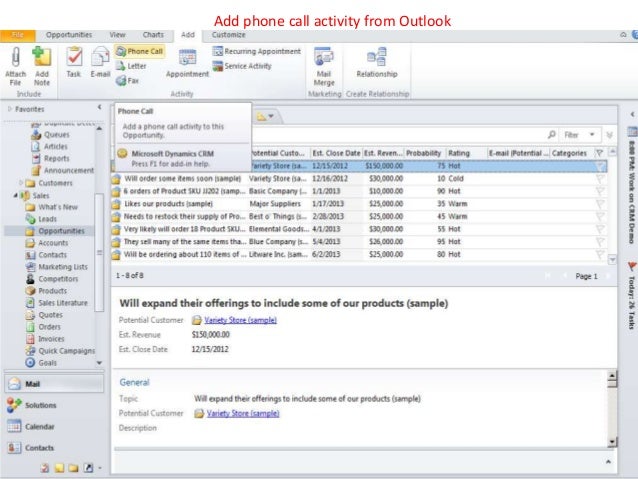Open Announcements in navigation tree

click(63, 170)
